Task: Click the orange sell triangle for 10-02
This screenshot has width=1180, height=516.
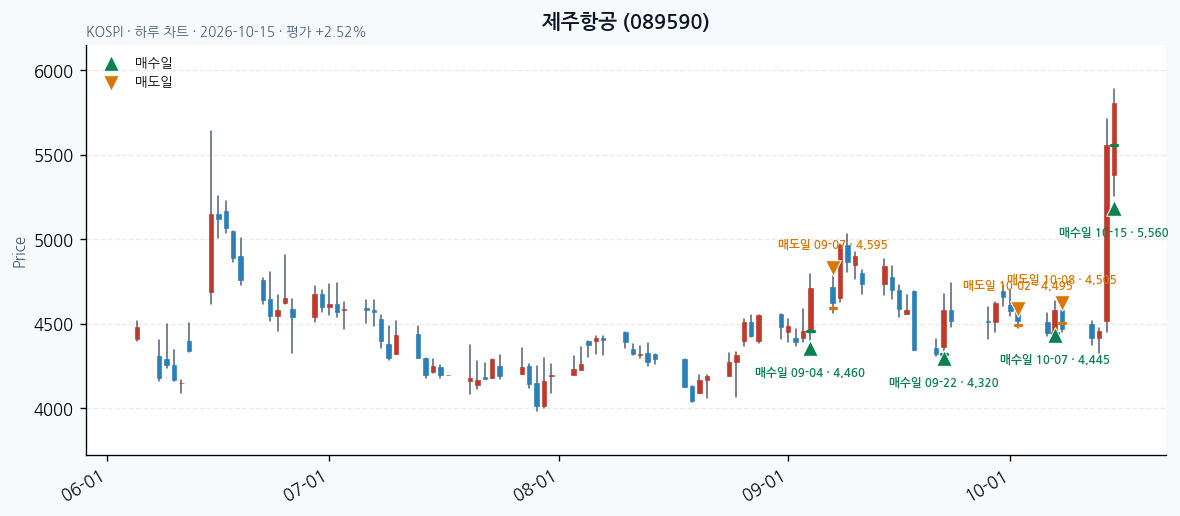Action: (1018, 308)
